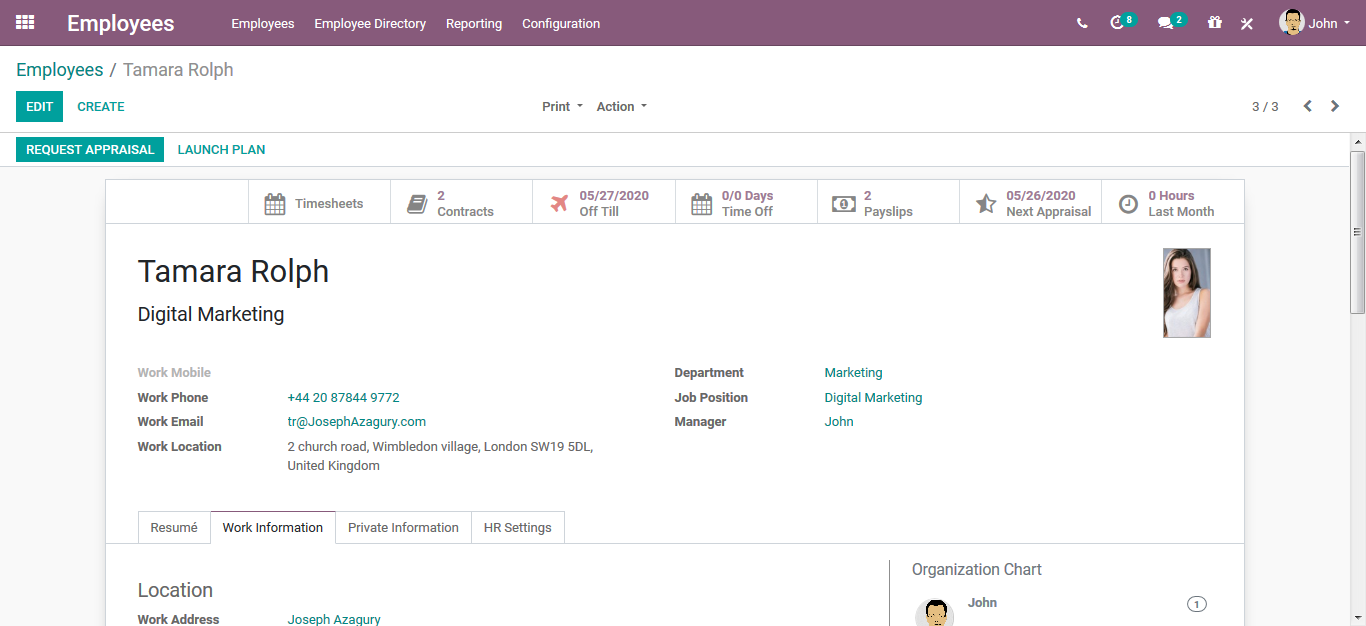
Task: Open the 2 Payslips stat button
Action: tap(888, 203)
